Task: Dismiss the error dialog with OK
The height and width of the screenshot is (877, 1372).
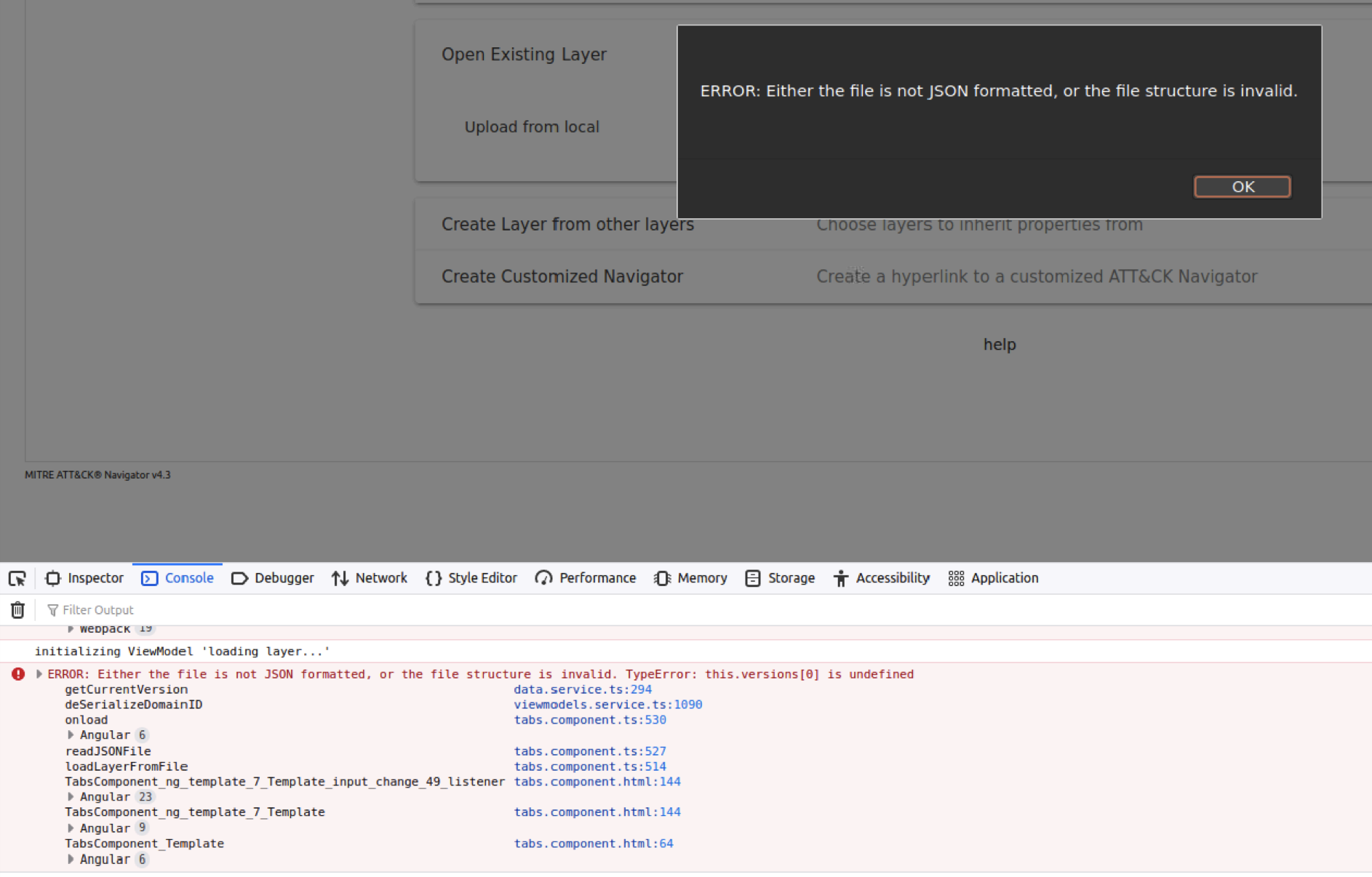Action: coord(1241,187)
